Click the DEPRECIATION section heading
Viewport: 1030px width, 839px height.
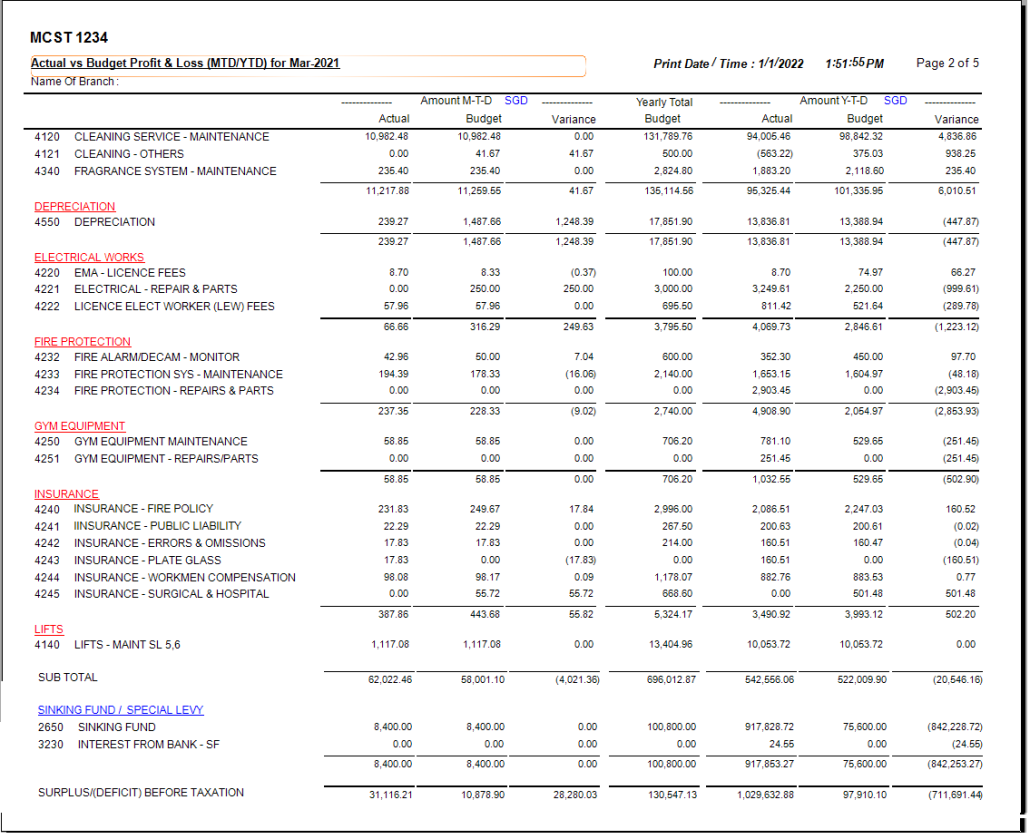point(74,207)
